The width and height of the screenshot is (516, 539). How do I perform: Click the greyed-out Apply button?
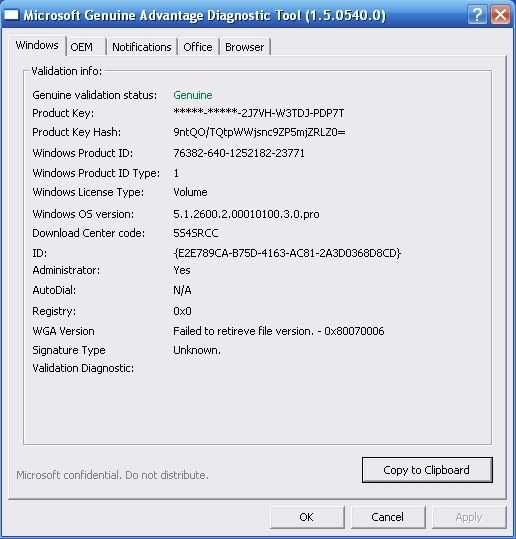coord(469,517)
